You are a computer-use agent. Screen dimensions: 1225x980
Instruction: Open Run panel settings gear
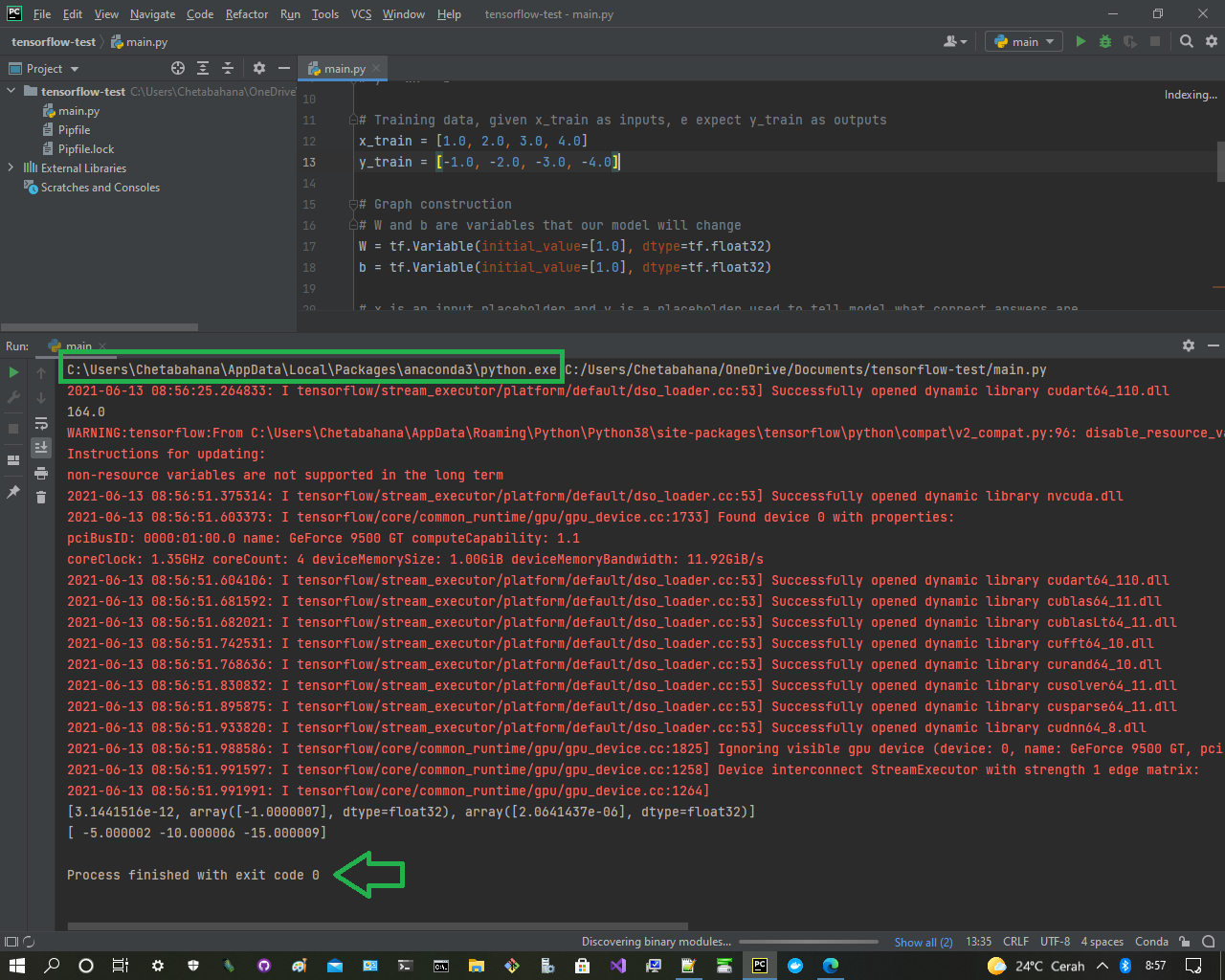[x=1189, y=345]
